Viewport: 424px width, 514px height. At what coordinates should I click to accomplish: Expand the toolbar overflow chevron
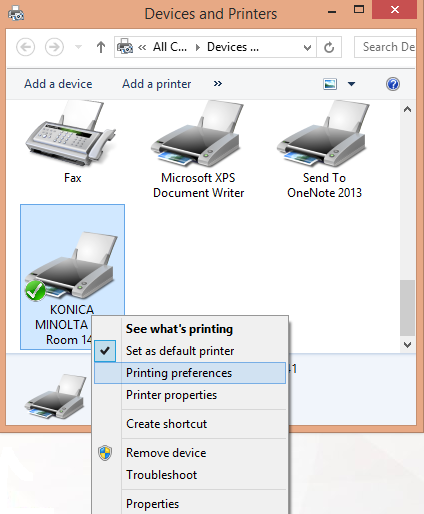pyautogui.click(x=218, y=84)
